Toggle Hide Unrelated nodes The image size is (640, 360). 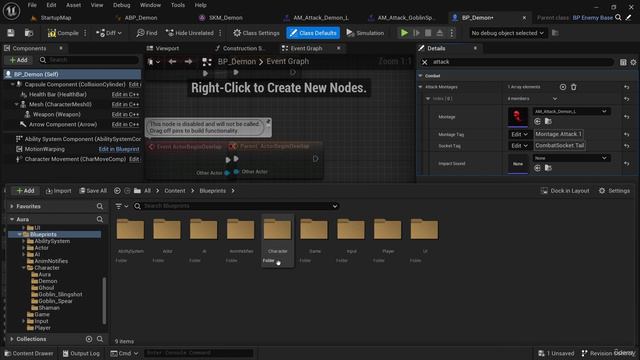pyautogui.click(x=189, y=33)
